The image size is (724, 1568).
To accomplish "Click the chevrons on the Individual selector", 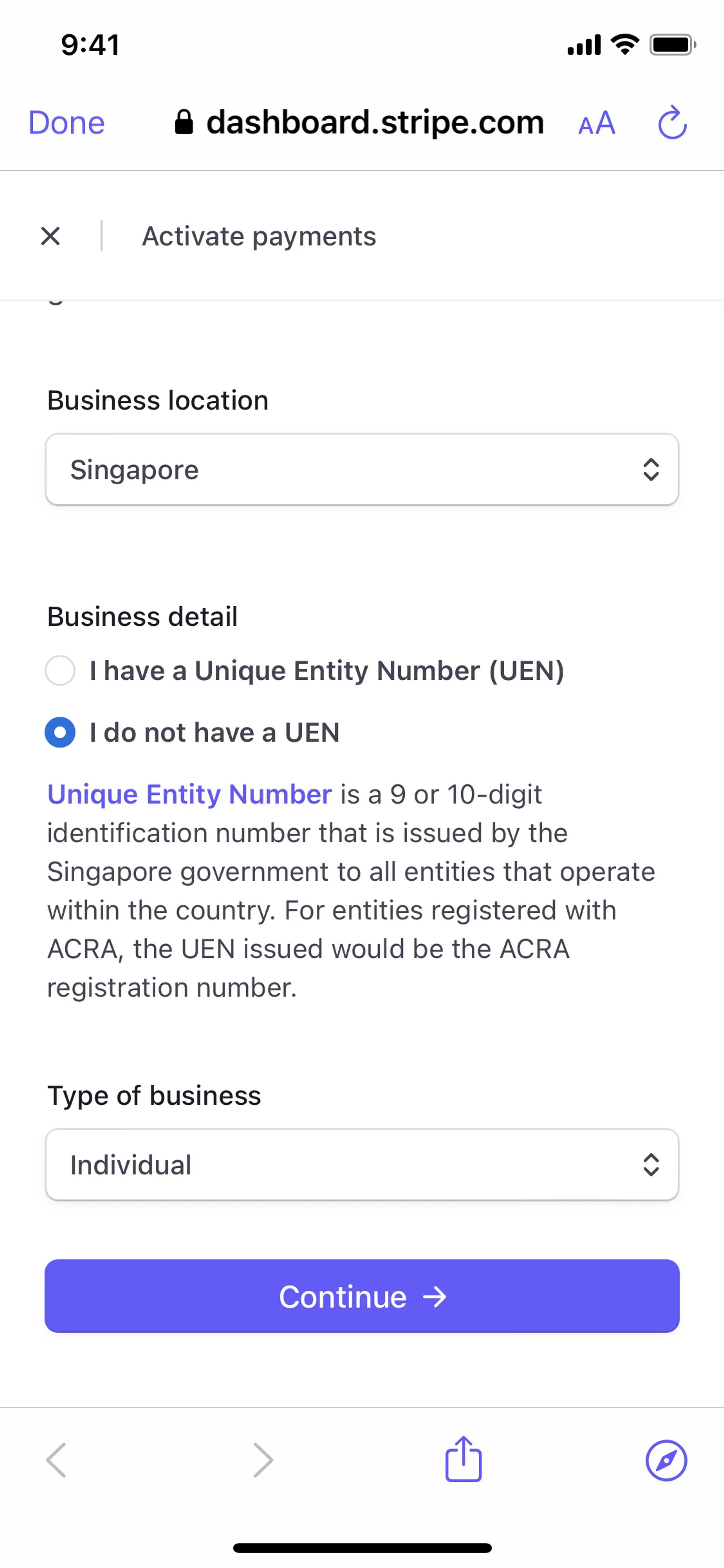I will [x=651, y=1164].
